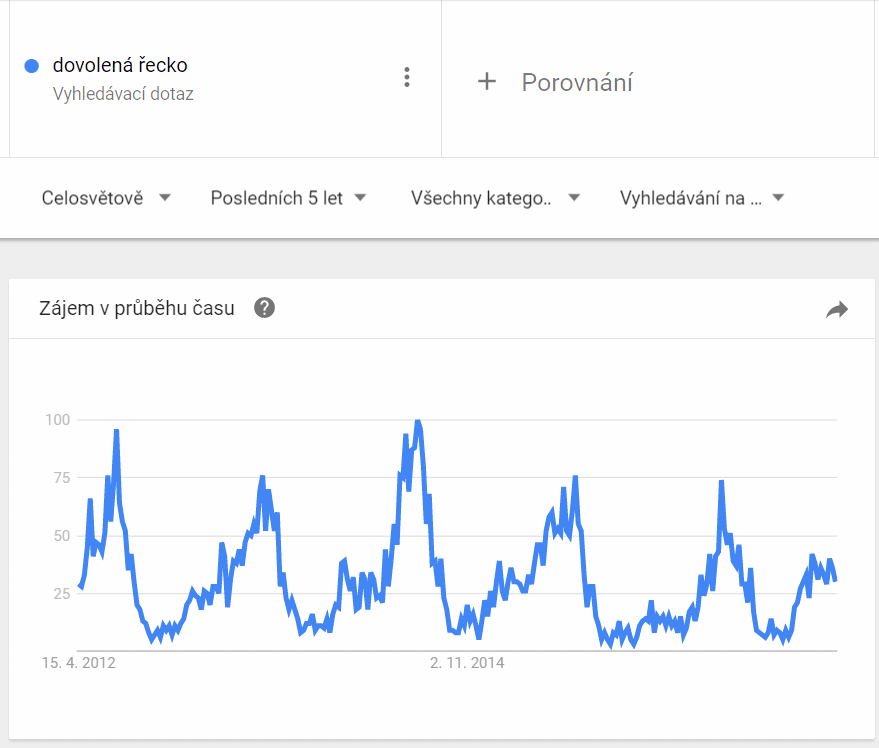The image size is (879, 748).
Task: Click the share arrow icon on the chart card
Action: point(836,310)
